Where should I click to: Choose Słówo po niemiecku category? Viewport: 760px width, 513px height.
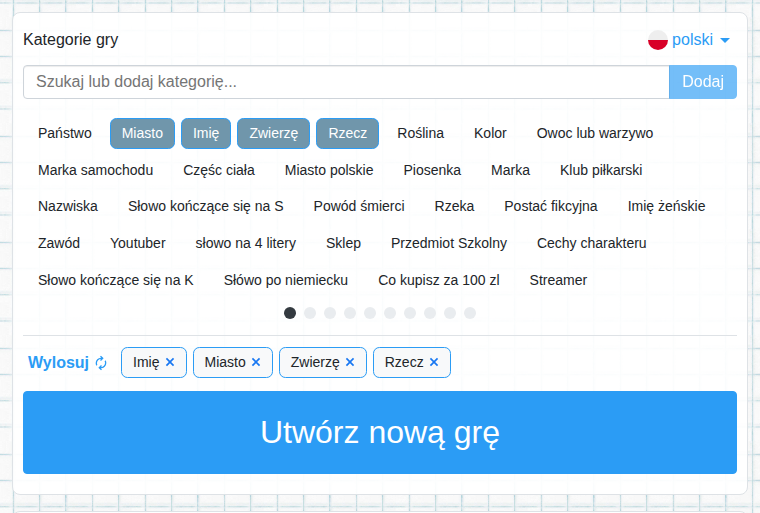pyautogui.click(x=285, y=280)
